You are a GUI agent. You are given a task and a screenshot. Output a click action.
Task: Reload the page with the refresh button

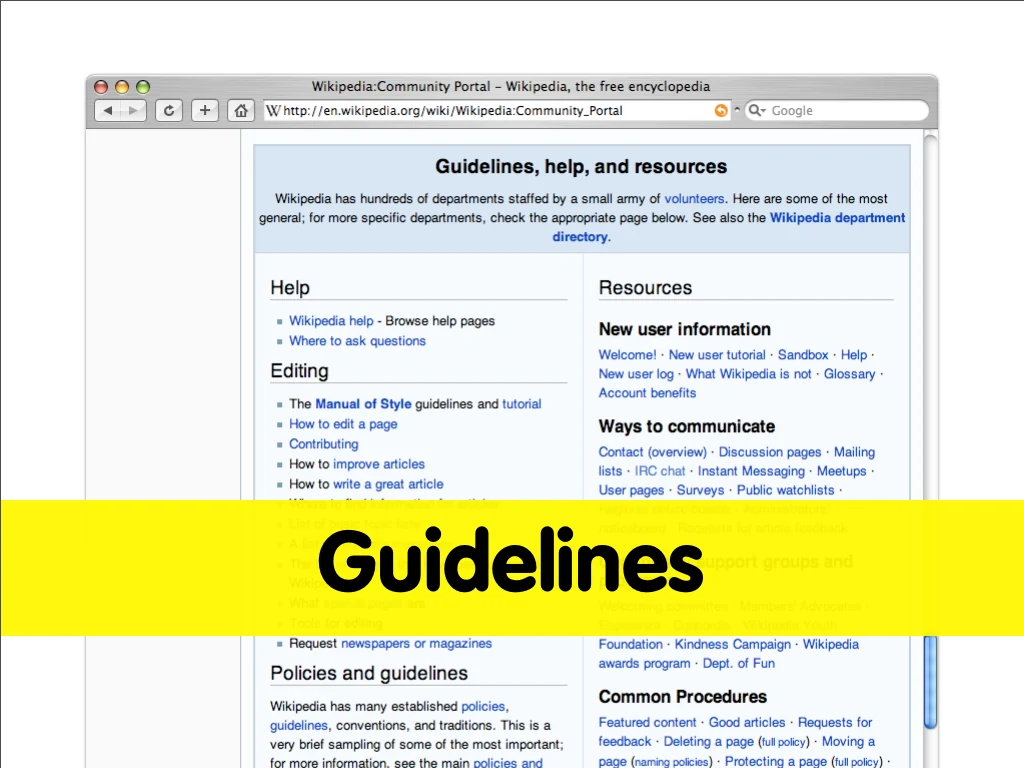pos(168,110)
